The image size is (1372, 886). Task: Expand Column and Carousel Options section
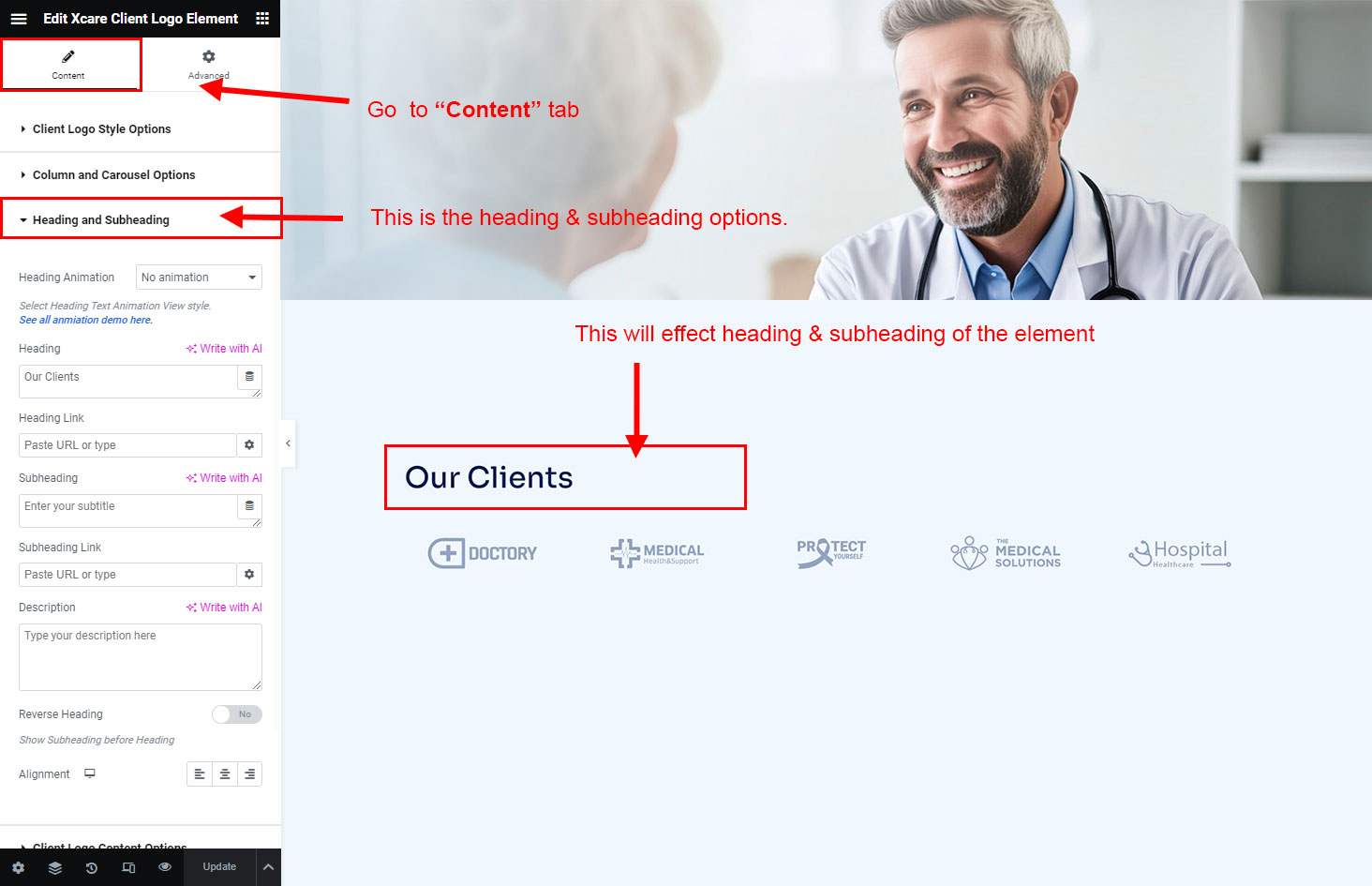tap(140, 175)
